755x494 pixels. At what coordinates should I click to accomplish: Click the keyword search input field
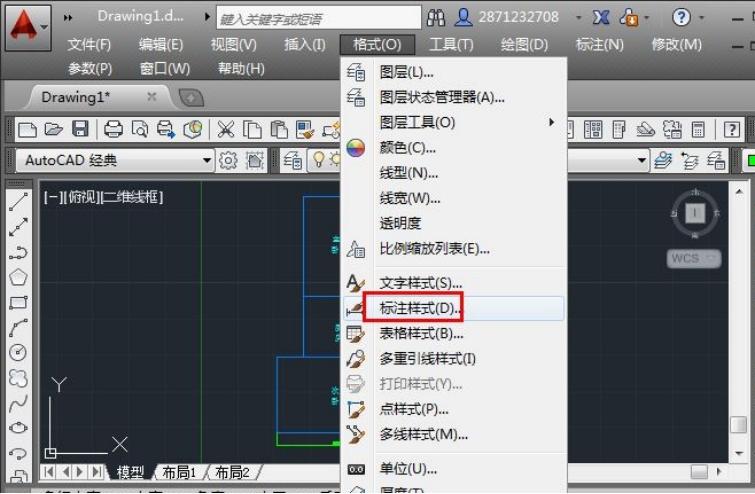point(319,18)
